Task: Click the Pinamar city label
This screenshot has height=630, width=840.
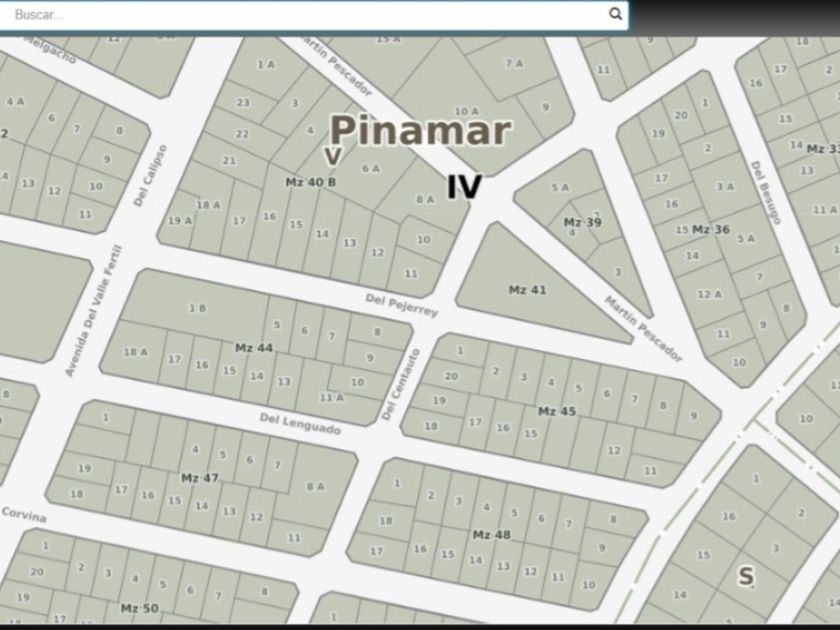Action: click(421, 130)
